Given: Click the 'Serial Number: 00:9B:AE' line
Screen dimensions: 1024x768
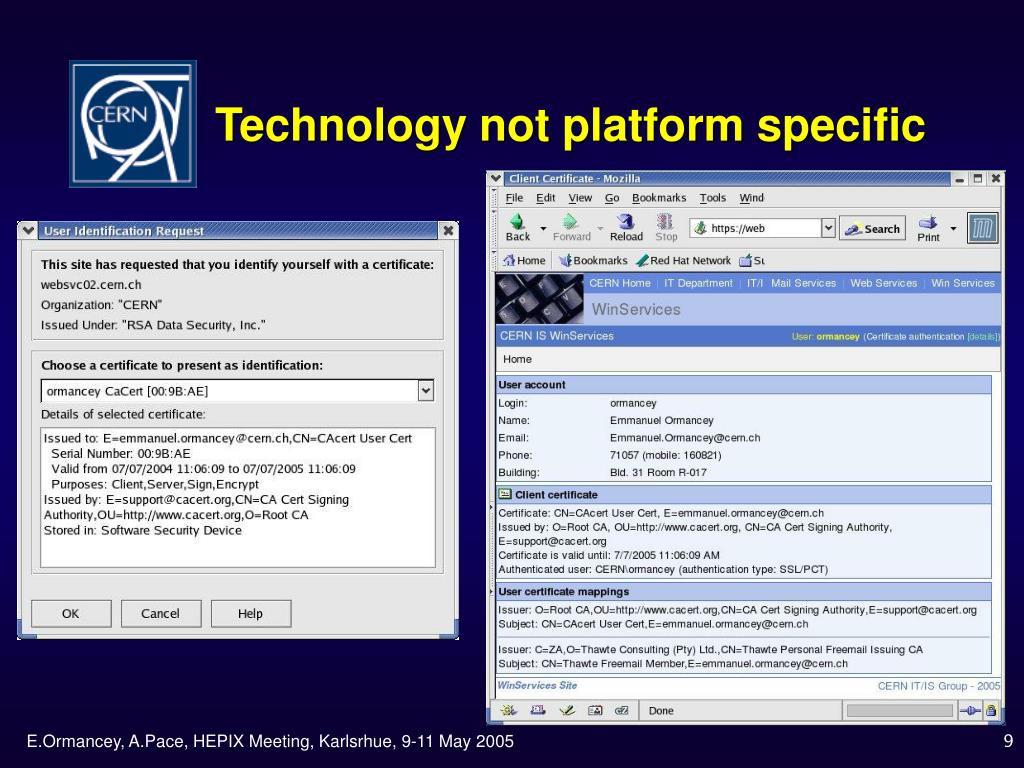Looking at the screenshot, I should tap(121, 454).
